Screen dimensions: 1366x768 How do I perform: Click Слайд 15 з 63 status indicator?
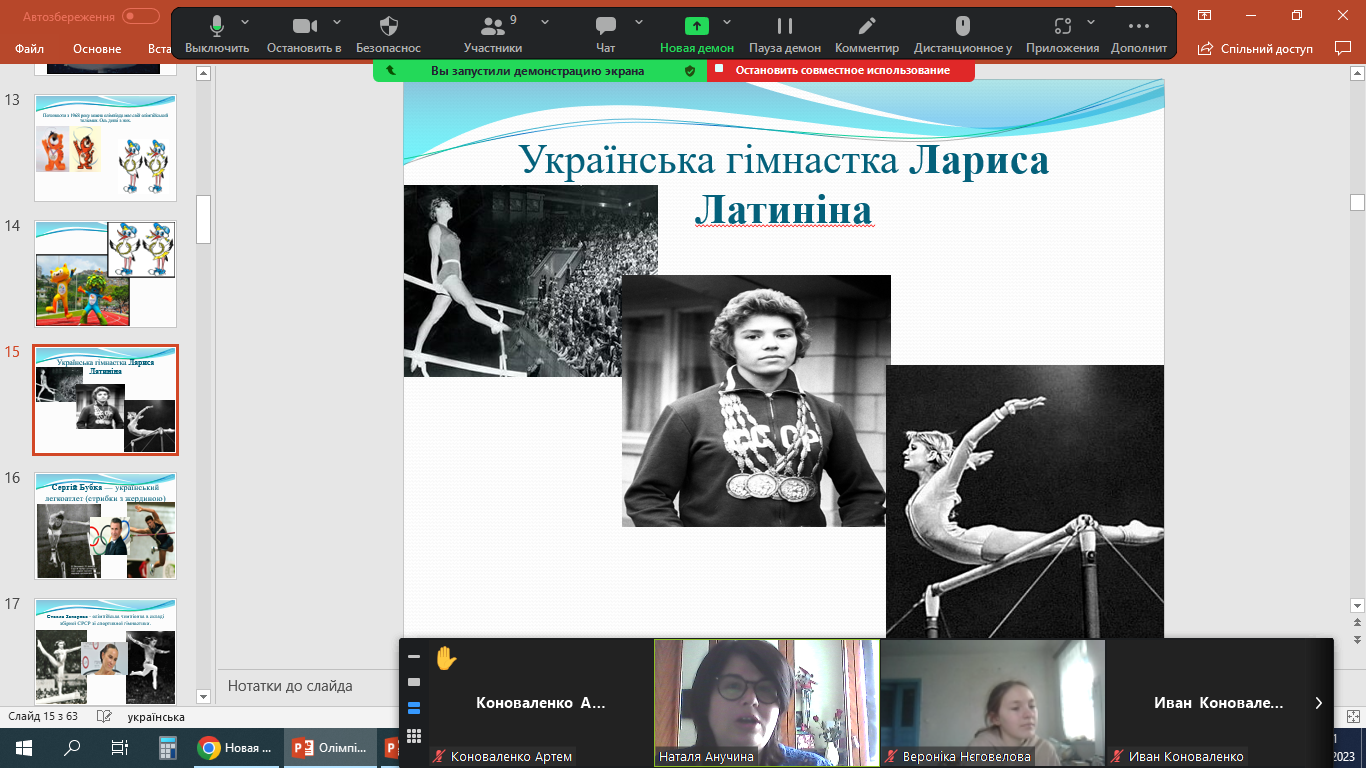pos(43,717)
